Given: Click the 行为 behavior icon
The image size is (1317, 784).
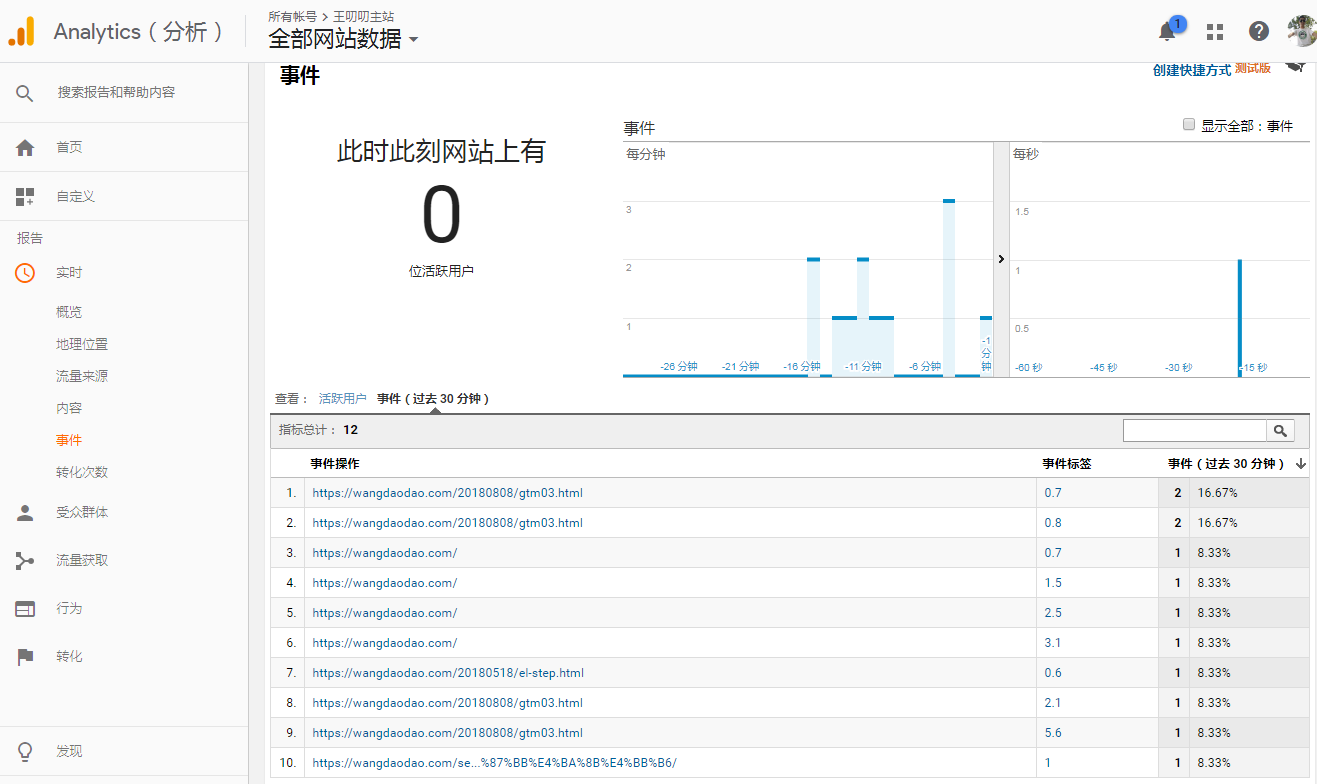Looking at the screenshot, I should (x=25, y=609).
